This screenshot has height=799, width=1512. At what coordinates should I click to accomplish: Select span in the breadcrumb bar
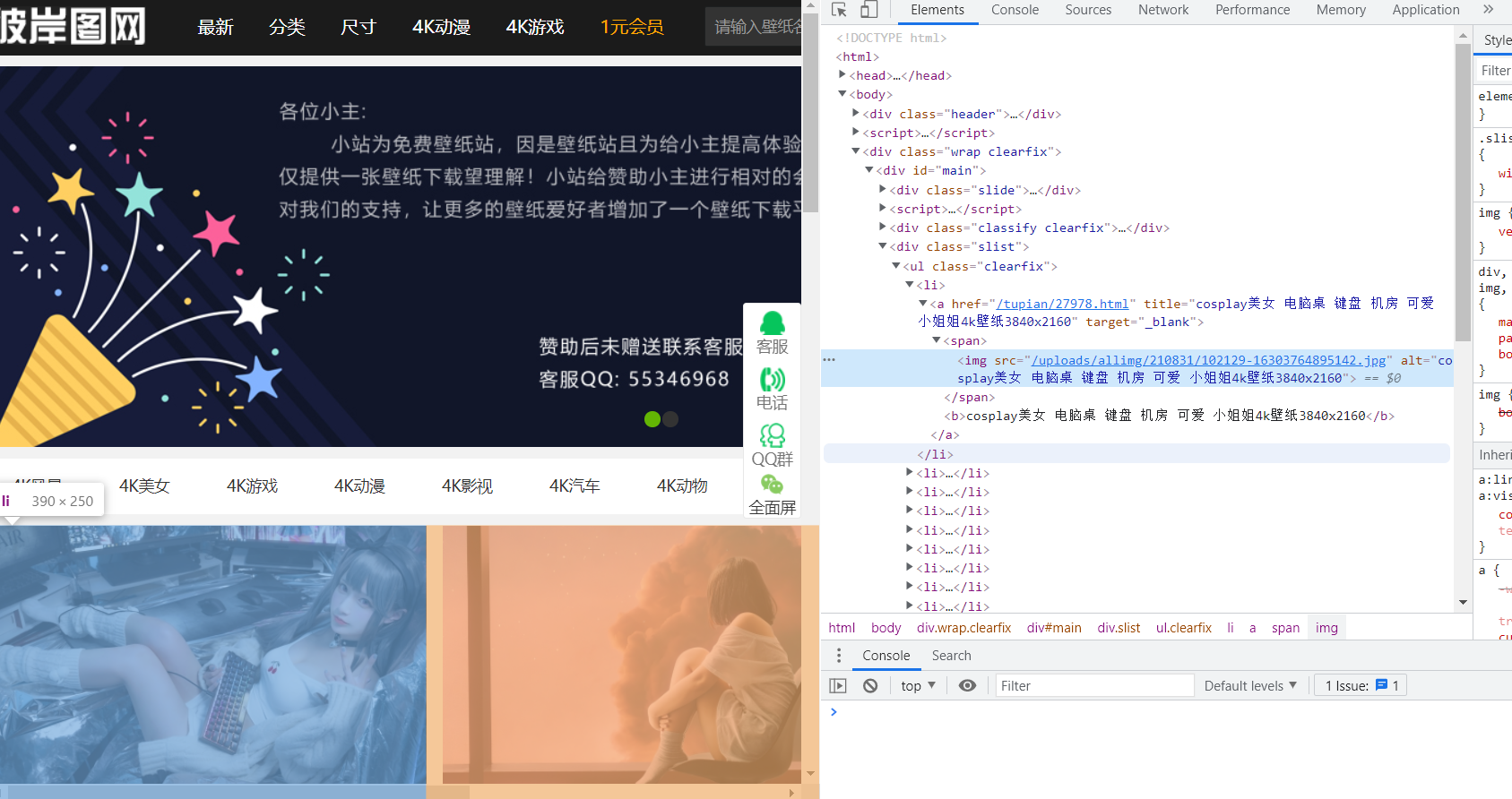[x=1285, y=628]
